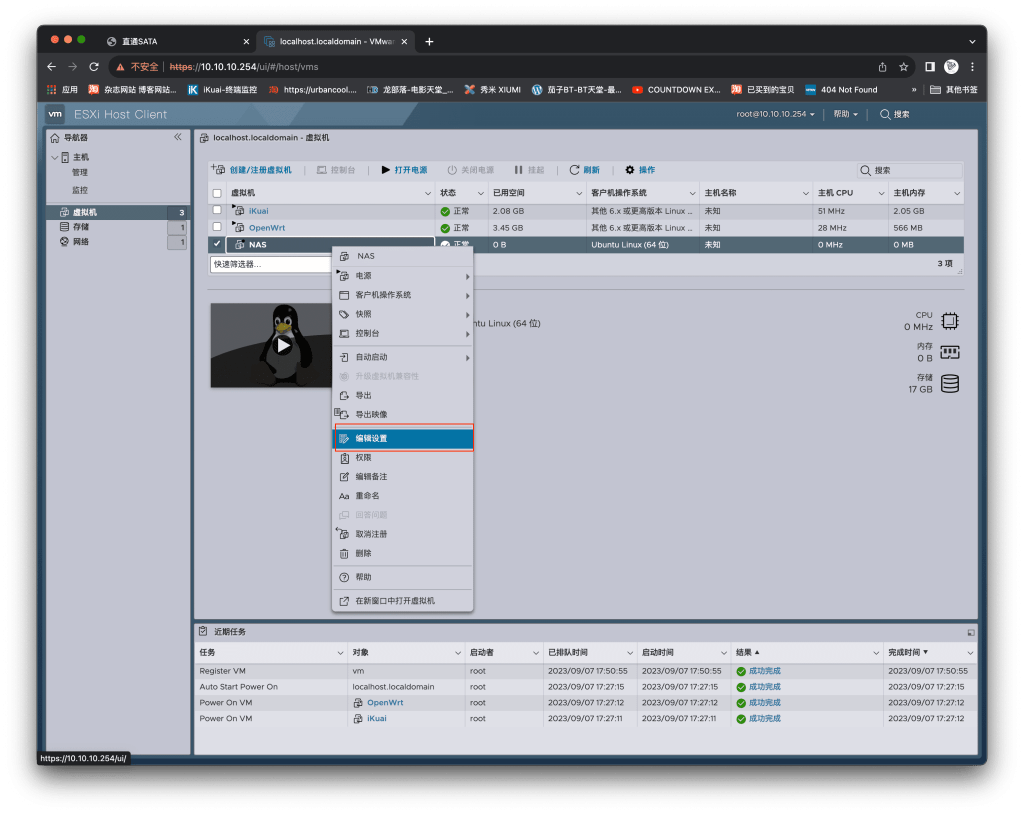Check the OpenWrt virtual machine checkbox
1024x814 pixels.
tap(217, 228)
